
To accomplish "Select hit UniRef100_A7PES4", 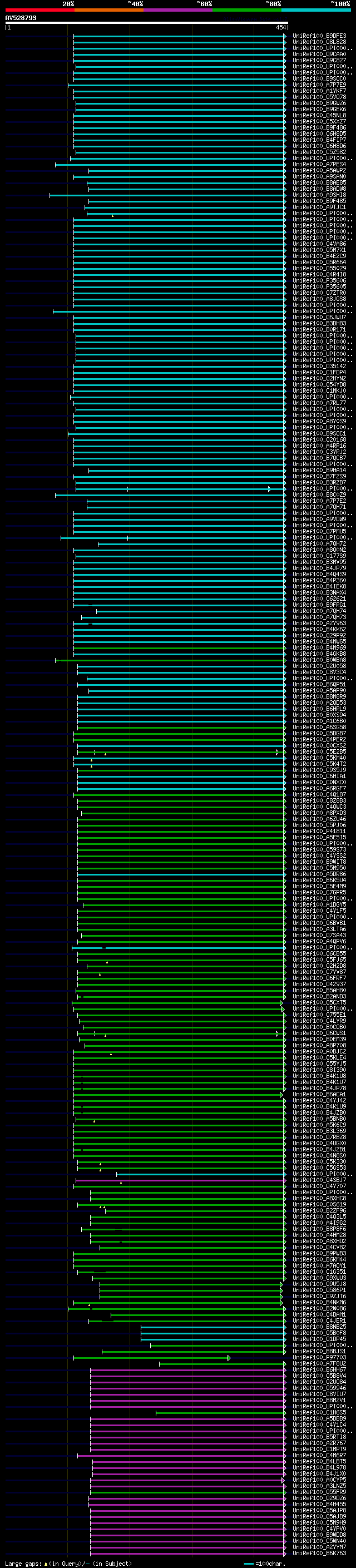I will 319,164.
